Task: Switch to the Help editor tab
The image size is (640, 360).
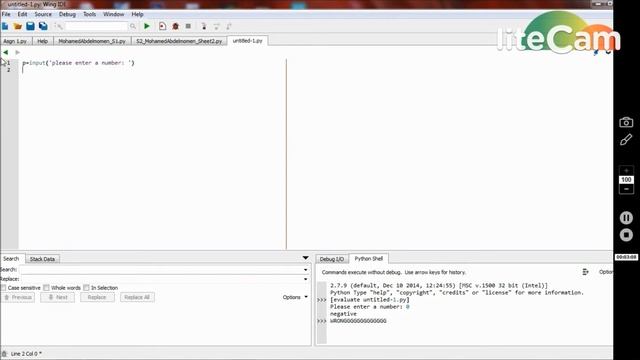Action: click(42, 41)
